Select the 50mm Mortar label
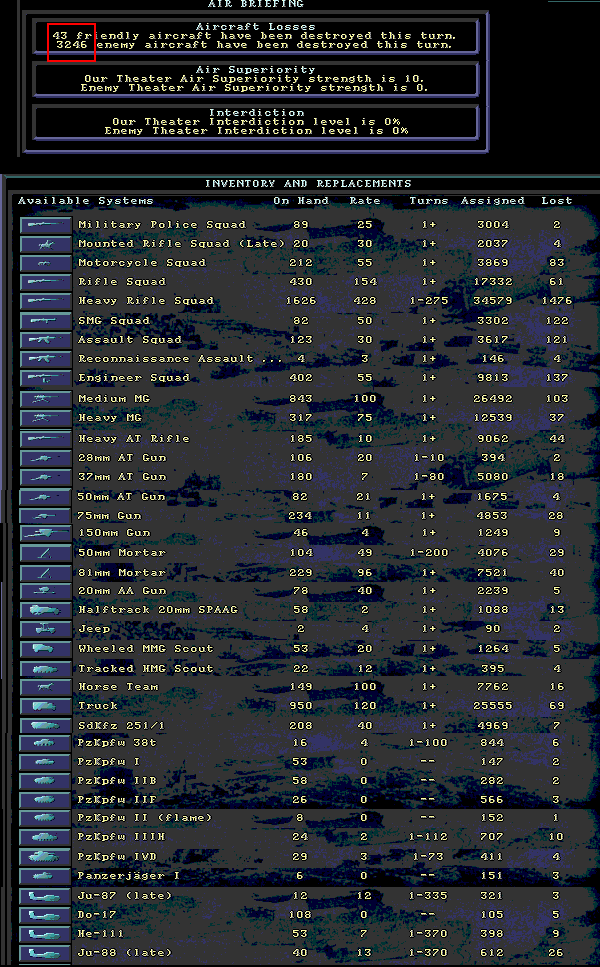Image resolution: width=600 pixels, height=967 pixels. coord(122,553)
